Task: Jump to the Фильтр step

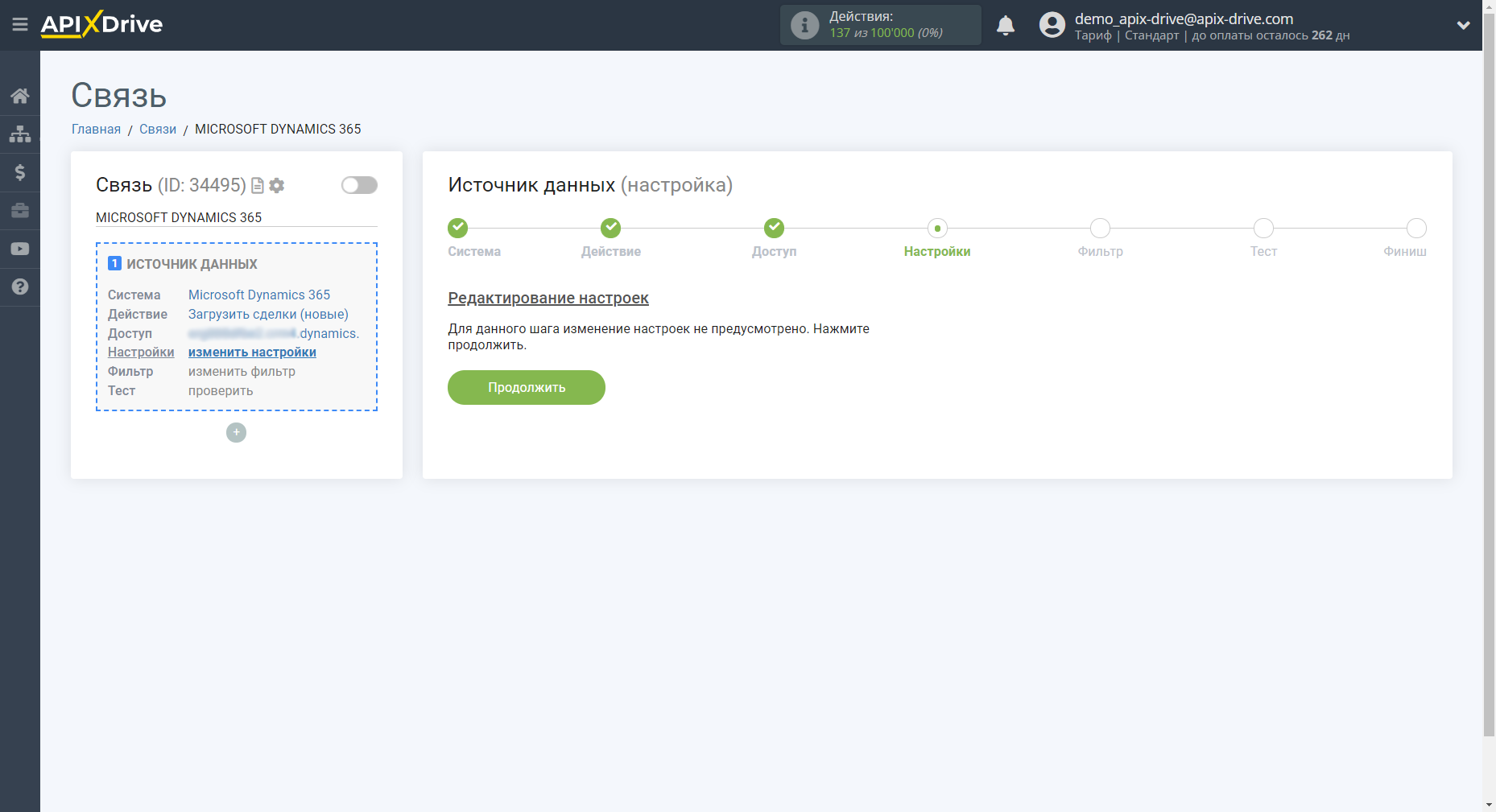Action: 1101,229
